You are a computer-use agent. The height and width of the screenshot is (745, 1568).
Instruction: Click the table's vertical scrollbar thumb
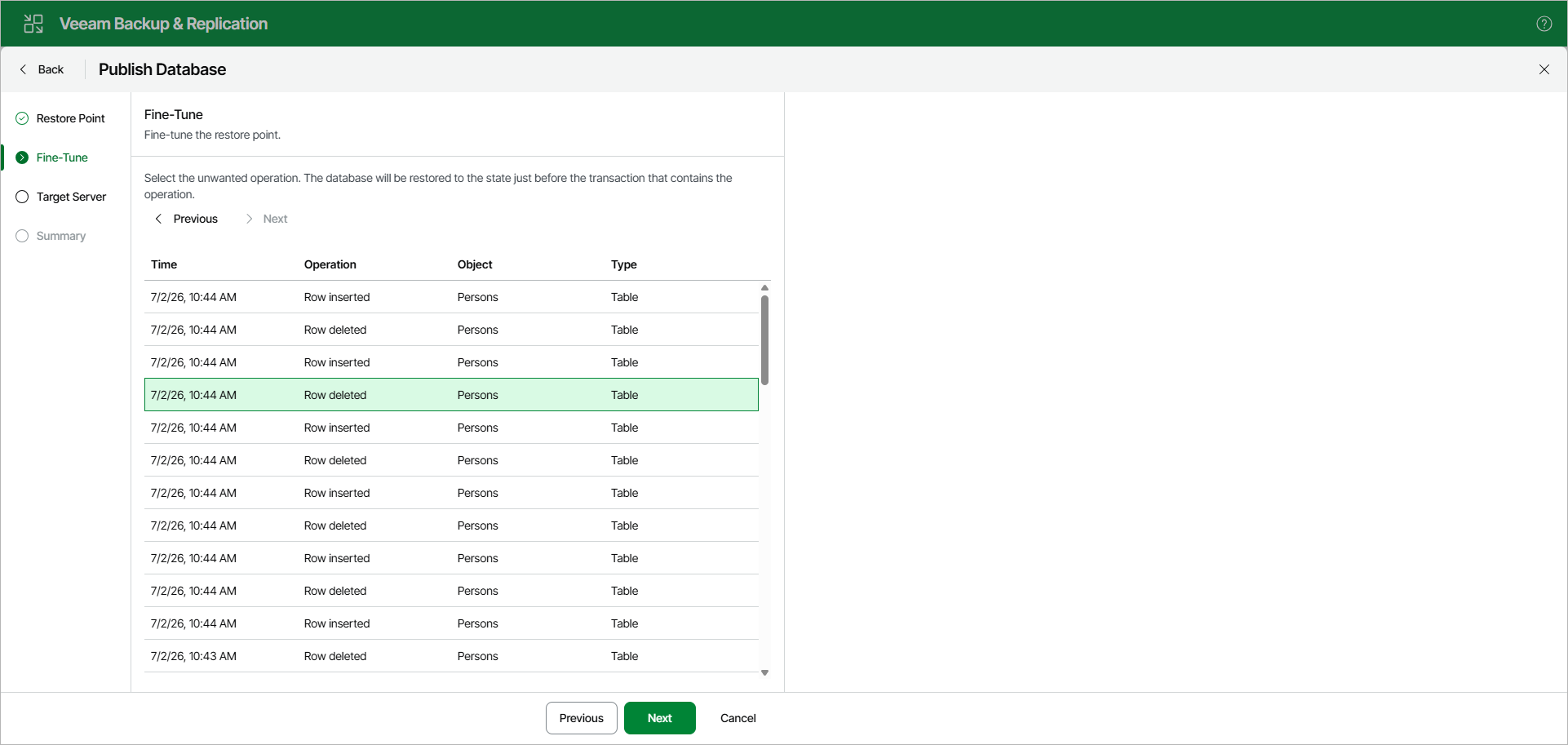764,339
